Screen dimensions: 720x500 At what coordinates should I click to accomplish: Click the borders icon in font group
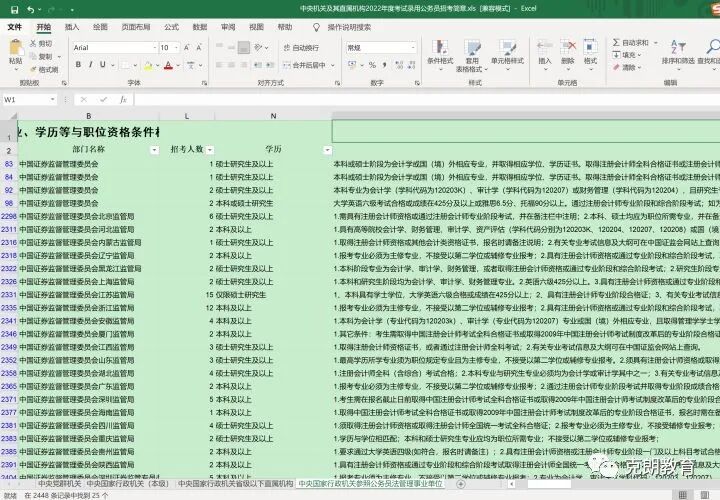pyautogui.click(x=125, y=65)
